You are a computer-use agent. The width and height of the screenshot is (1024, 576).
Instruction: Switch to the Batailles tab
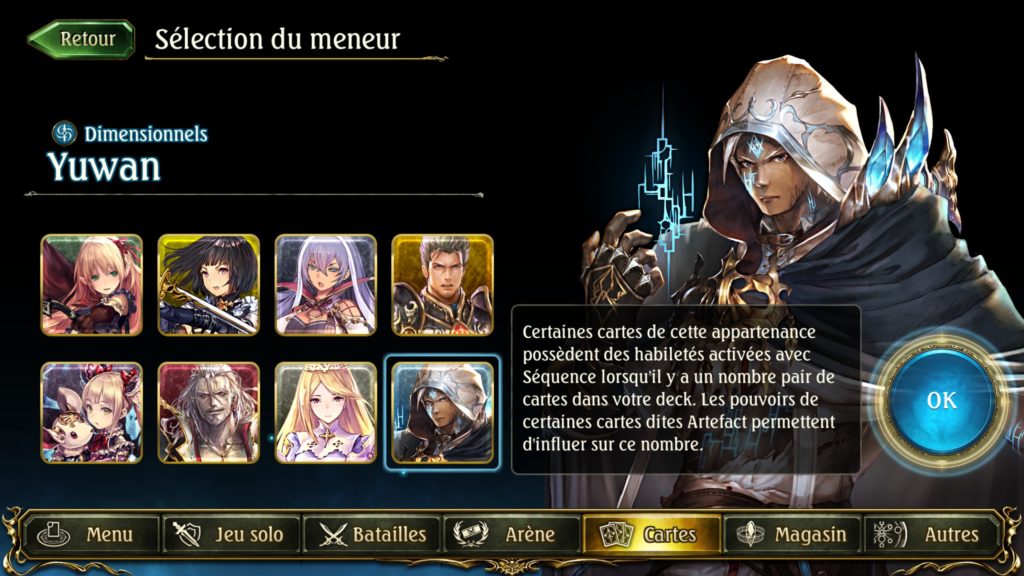[372, 535]
